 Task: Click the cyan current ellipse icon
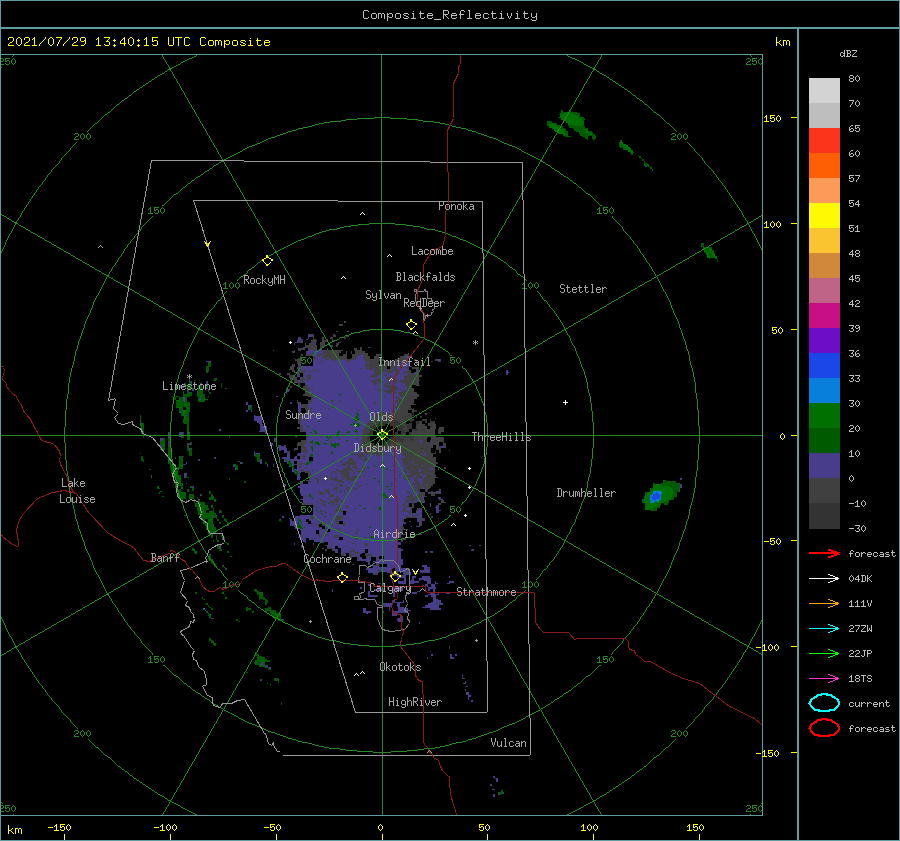pyautogui.click(x=824, y=703)
